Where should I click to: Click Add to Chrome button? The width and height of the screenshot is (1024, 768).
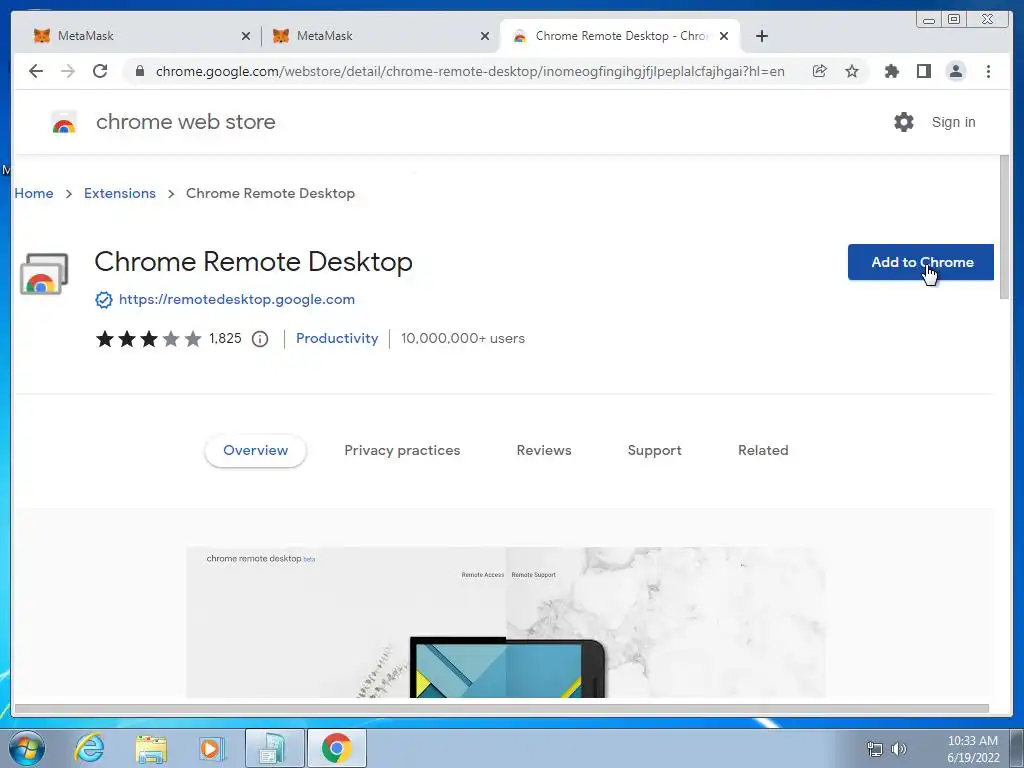click(x=921, y=262)
